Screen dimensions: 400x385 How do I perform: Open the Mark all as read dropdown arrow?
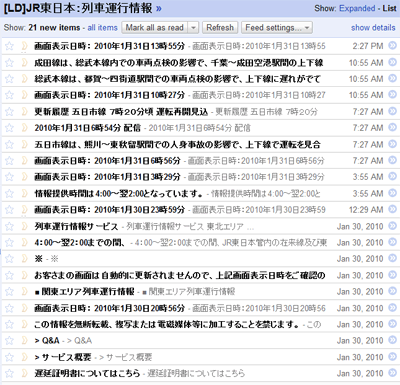(x=193, y=28)
